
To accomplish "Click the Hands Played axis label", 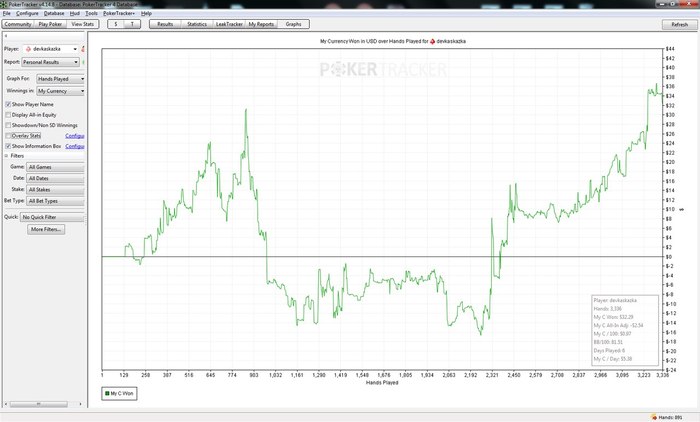I will point(382,383).
